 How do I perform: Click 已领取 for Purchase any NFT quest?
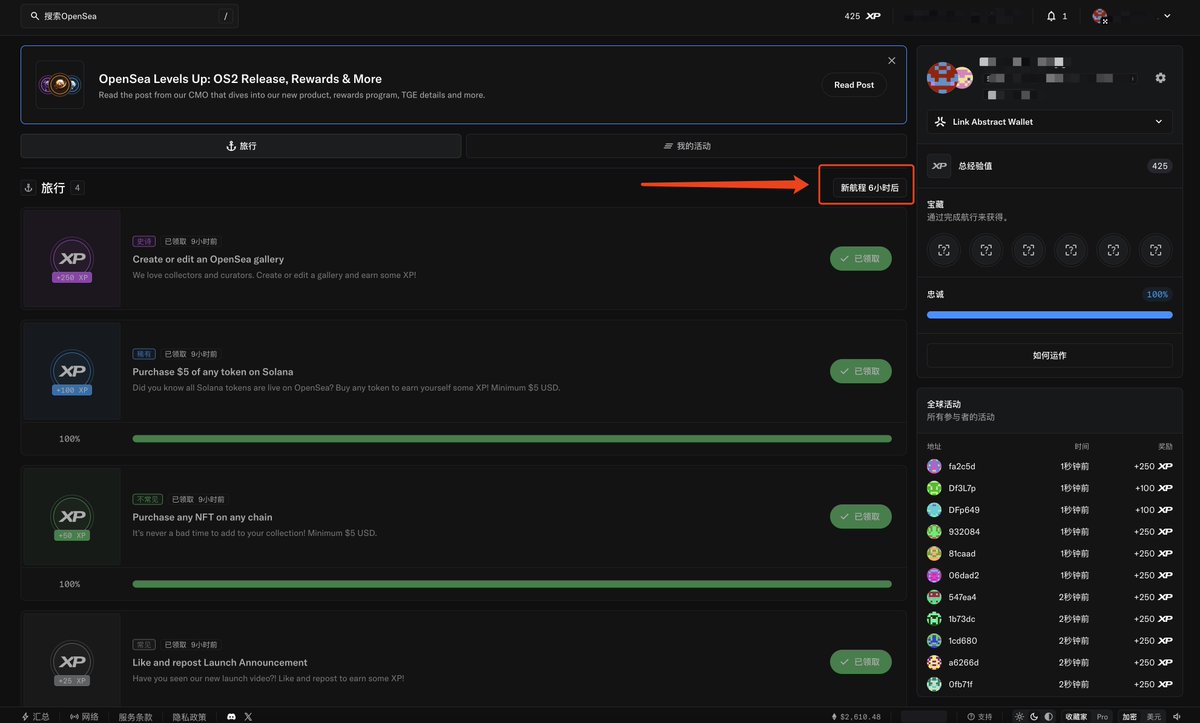861,517
